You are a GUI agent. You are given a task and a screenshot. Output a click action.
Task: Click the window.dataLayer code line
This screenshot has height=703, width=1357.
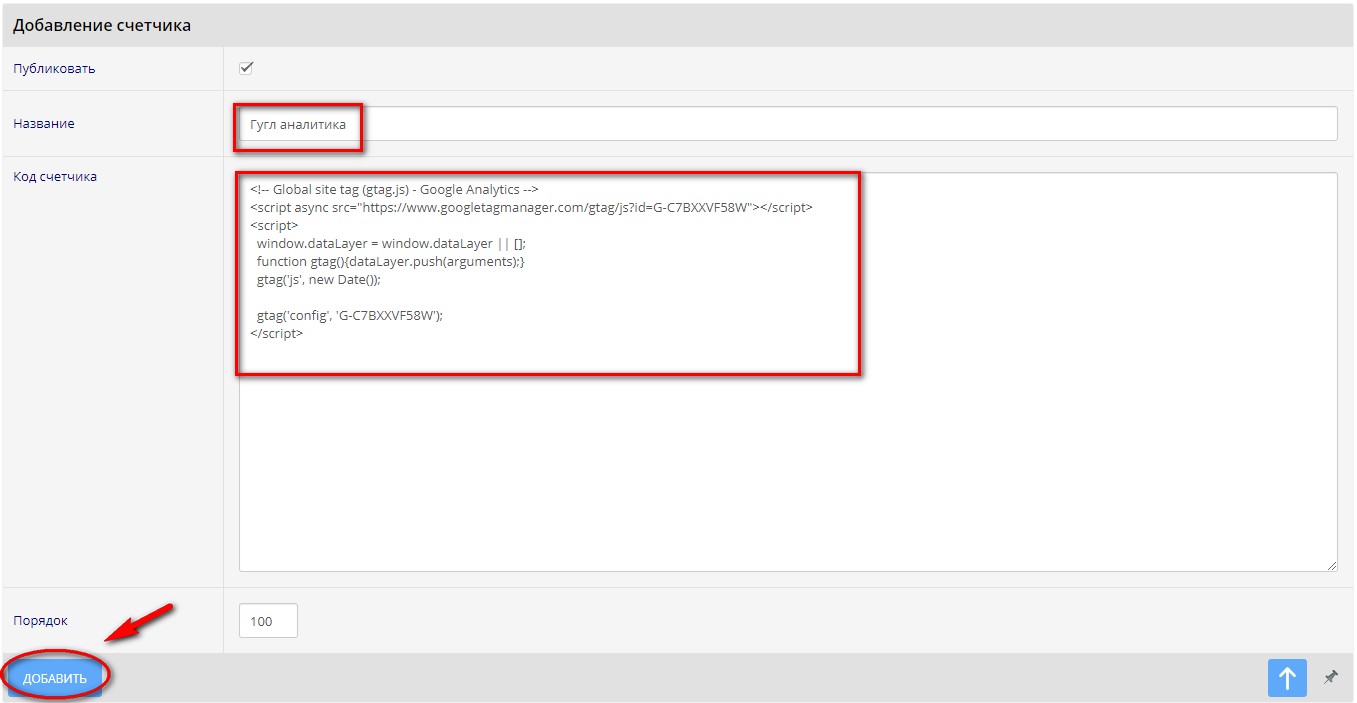391,244
